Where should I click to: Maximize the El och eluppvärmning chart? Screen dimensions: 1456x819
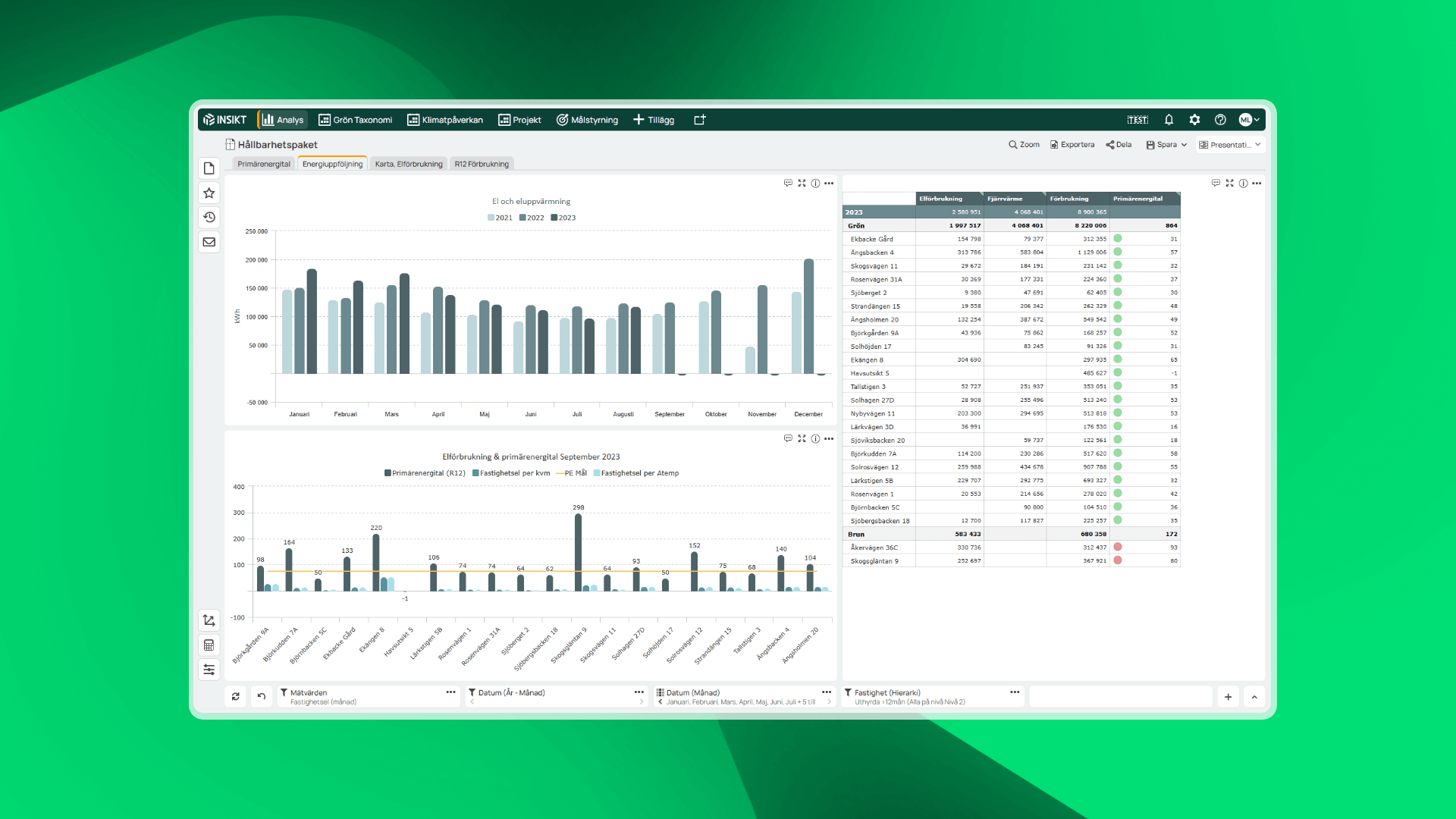point(802,184)
